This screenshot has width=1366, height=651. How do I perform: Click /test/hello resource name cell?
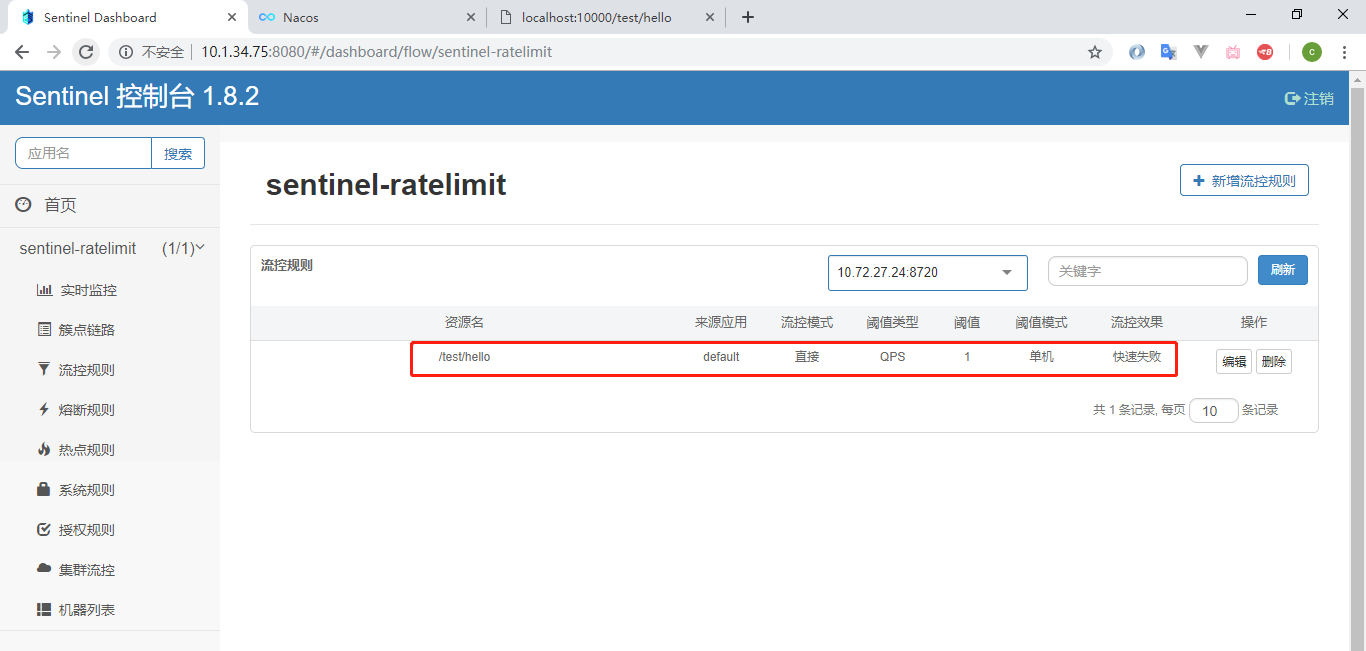[x=464, y=357]
